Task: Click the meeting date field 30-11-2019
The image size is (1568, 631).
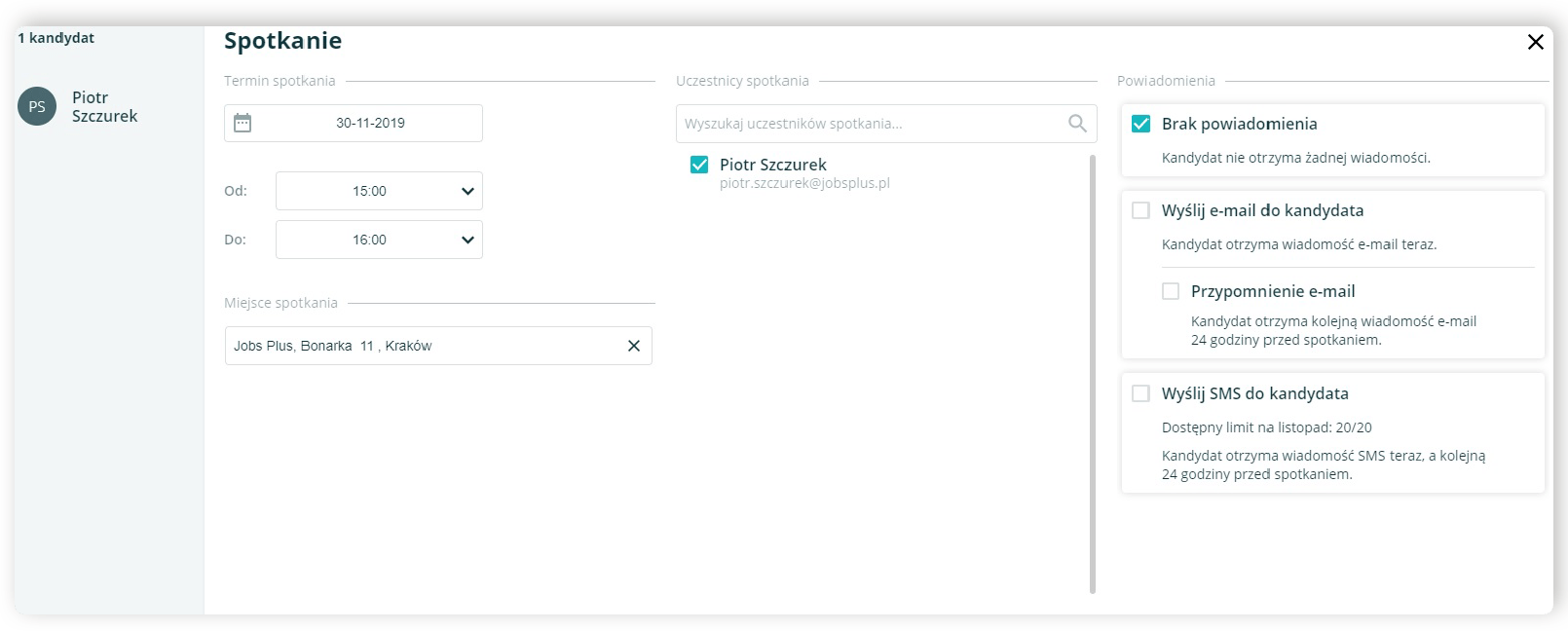Action: tap(354, 123)
